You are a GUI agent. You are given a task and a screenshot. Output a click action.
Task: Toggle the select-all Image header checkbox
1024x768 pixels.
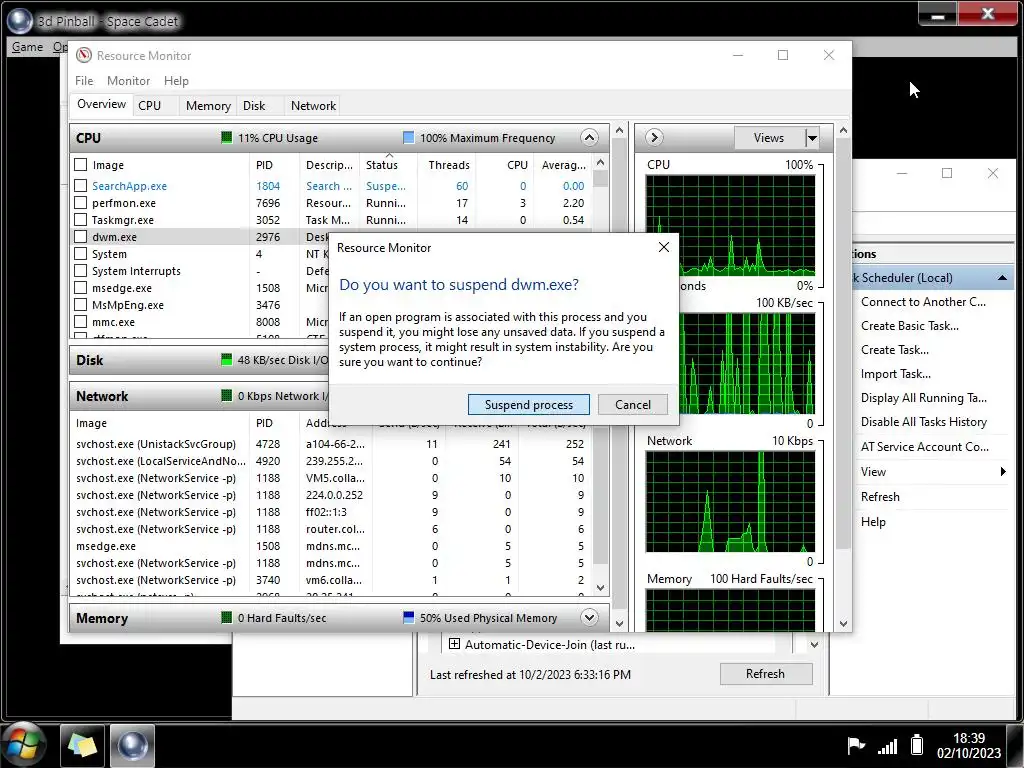[x=80, y=165]
